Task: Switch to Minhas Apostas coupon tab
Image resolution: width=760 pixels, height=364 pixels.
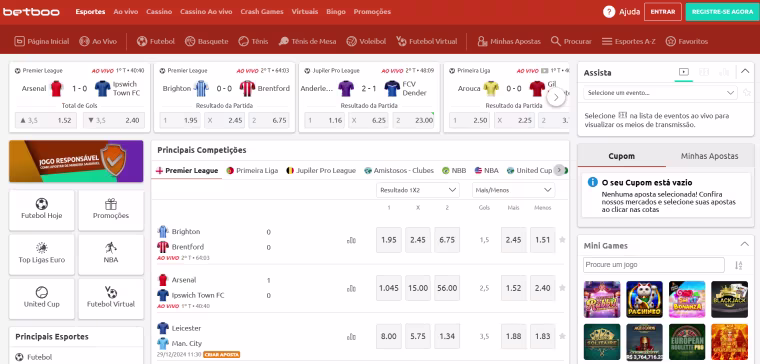Action: (x=709, y=156)
